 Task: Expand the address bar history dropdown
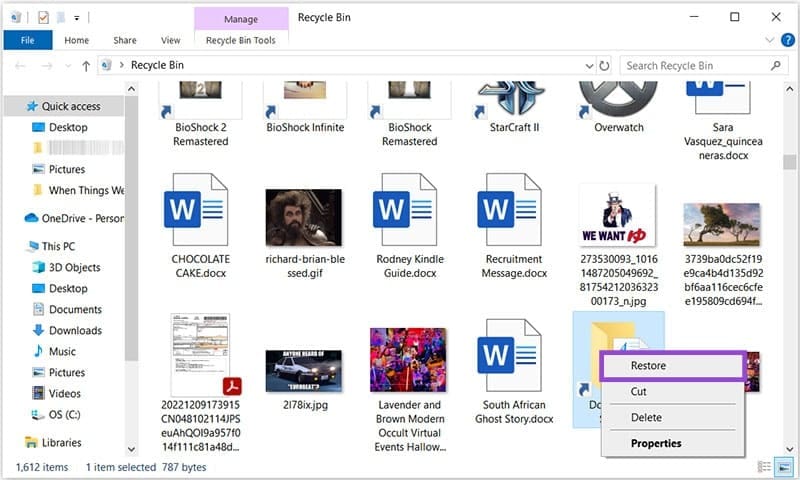click(x=589, y=65)
